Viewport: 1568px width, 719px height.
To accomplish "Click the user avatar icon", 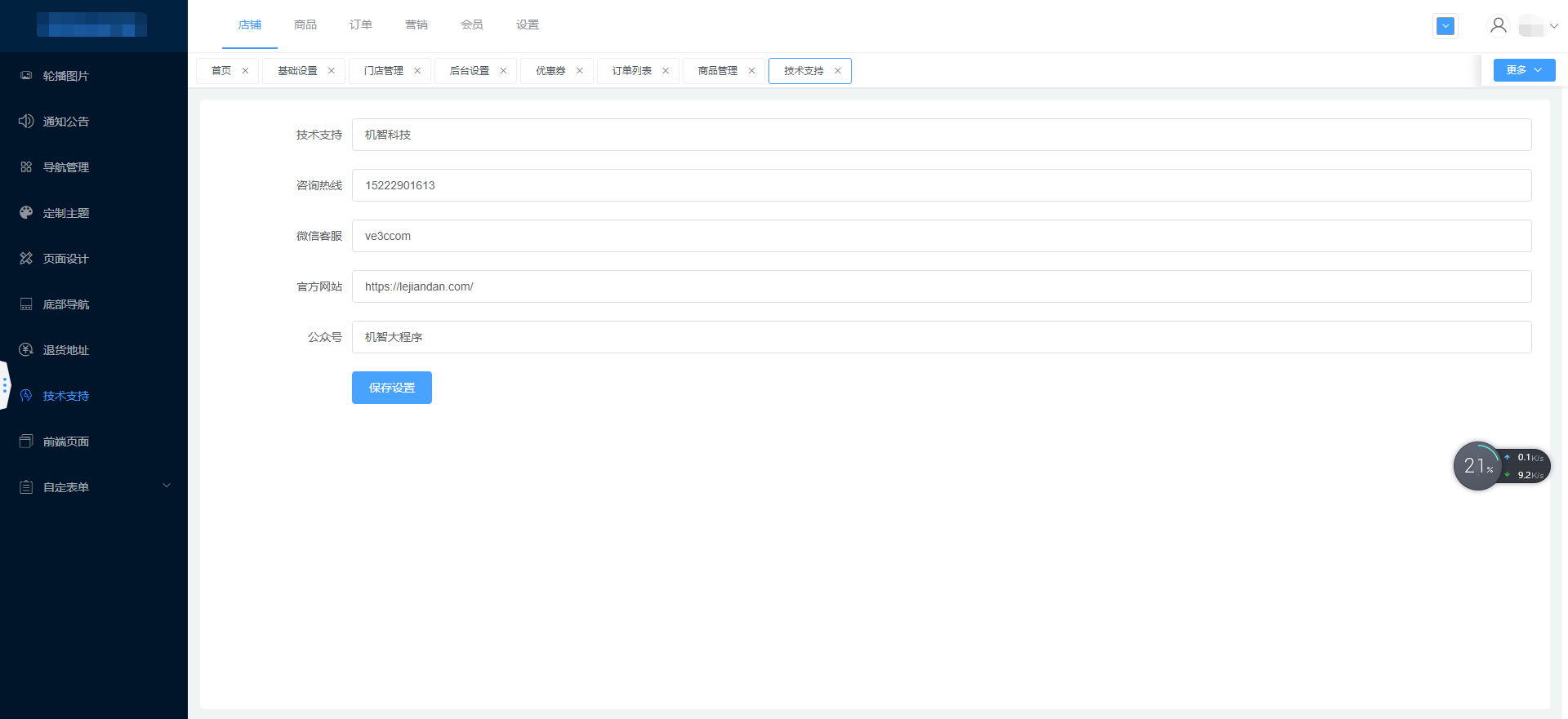I will click(1498, 25).
